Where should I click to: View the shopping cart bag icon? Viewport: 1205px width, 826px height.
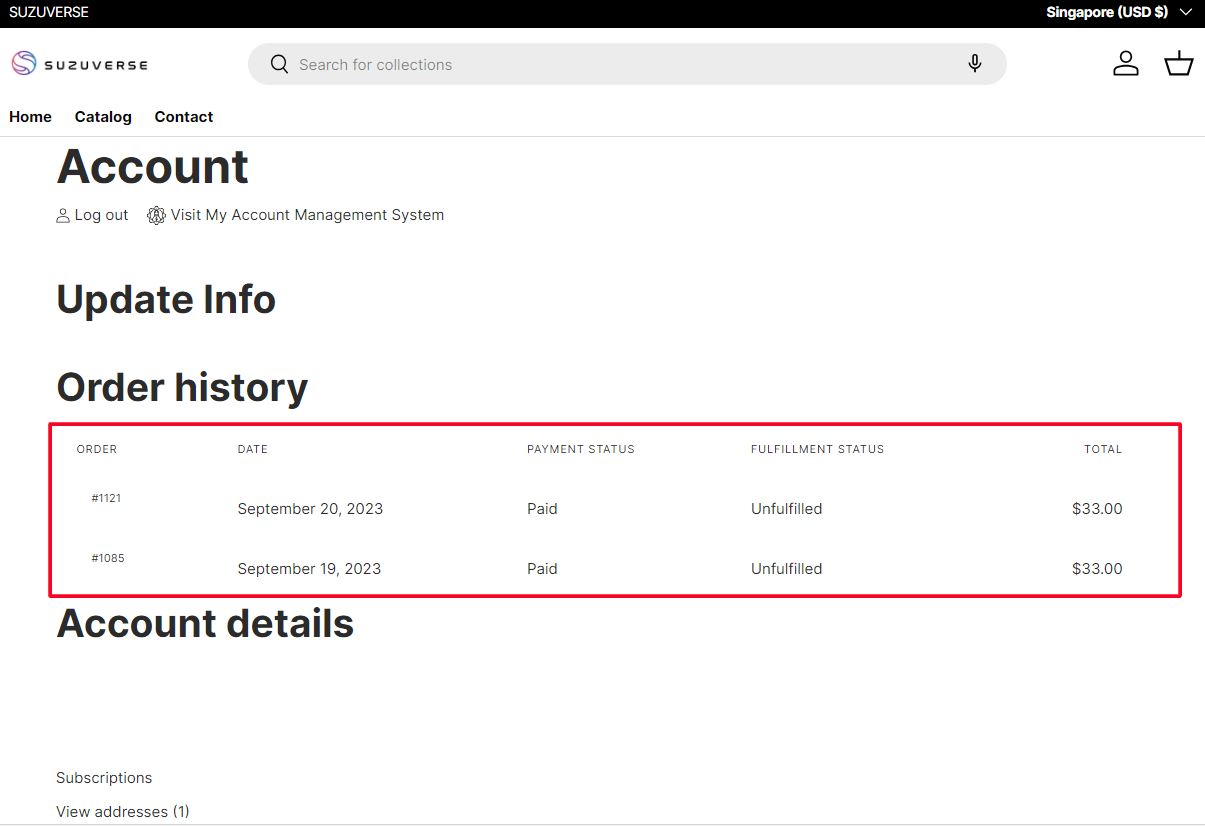[1178, 63]
